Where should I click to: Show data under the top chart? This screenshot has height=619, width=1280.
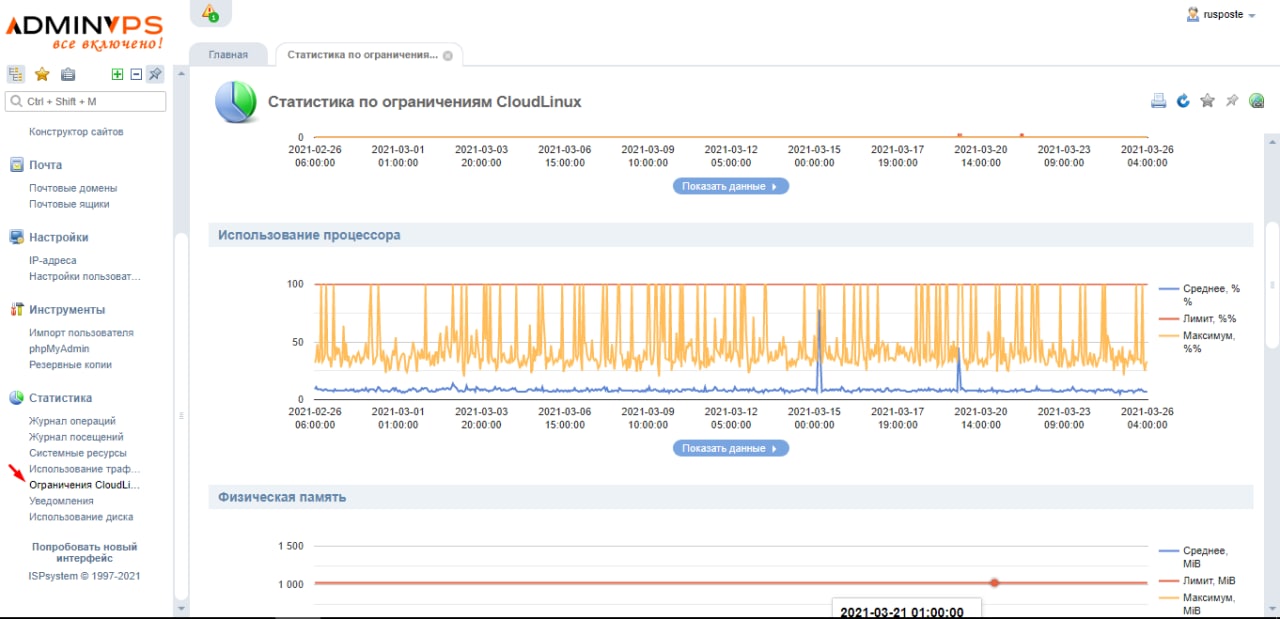coord(730,186)
